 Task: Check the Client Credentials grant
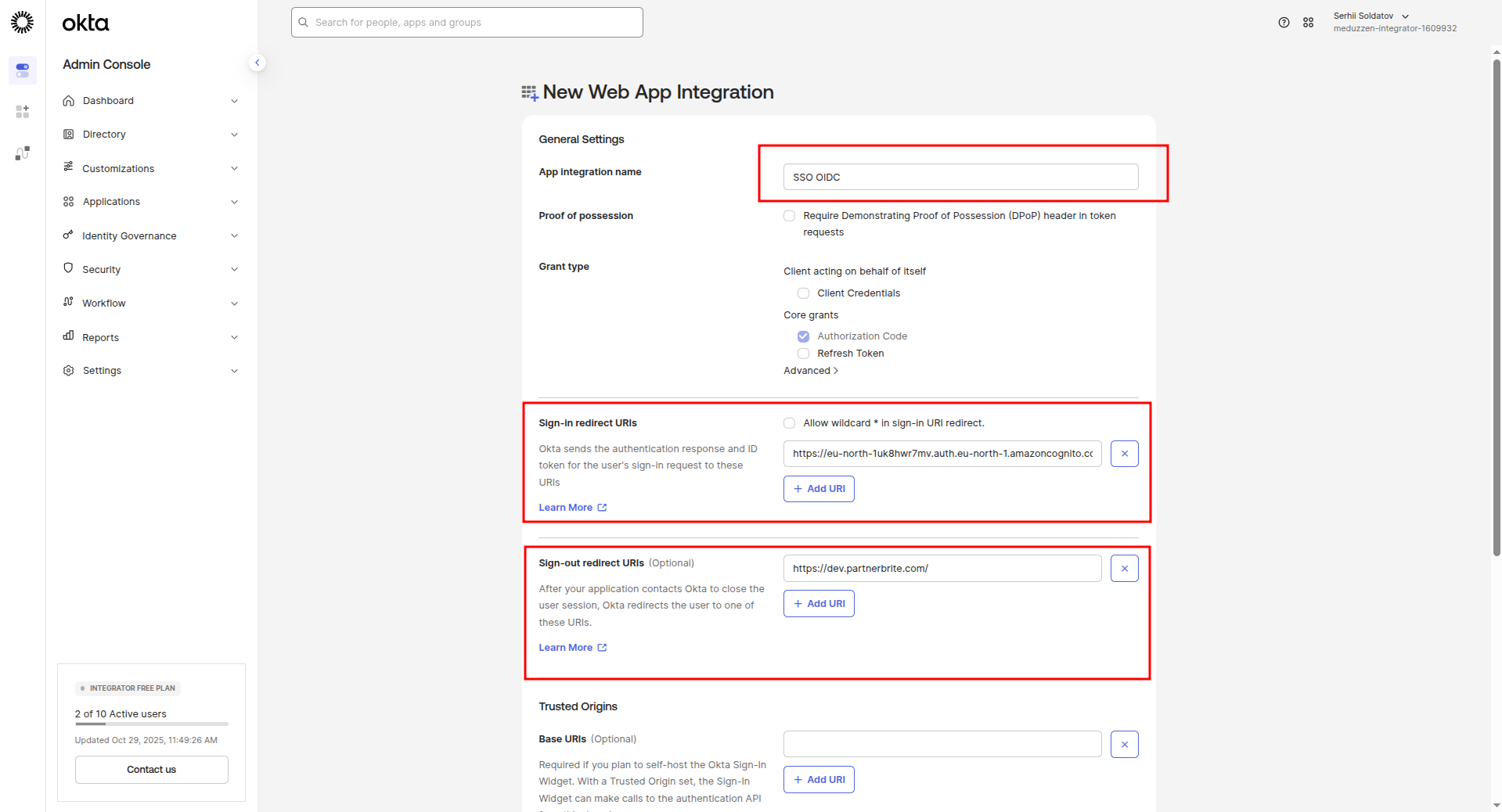point(803,293)
